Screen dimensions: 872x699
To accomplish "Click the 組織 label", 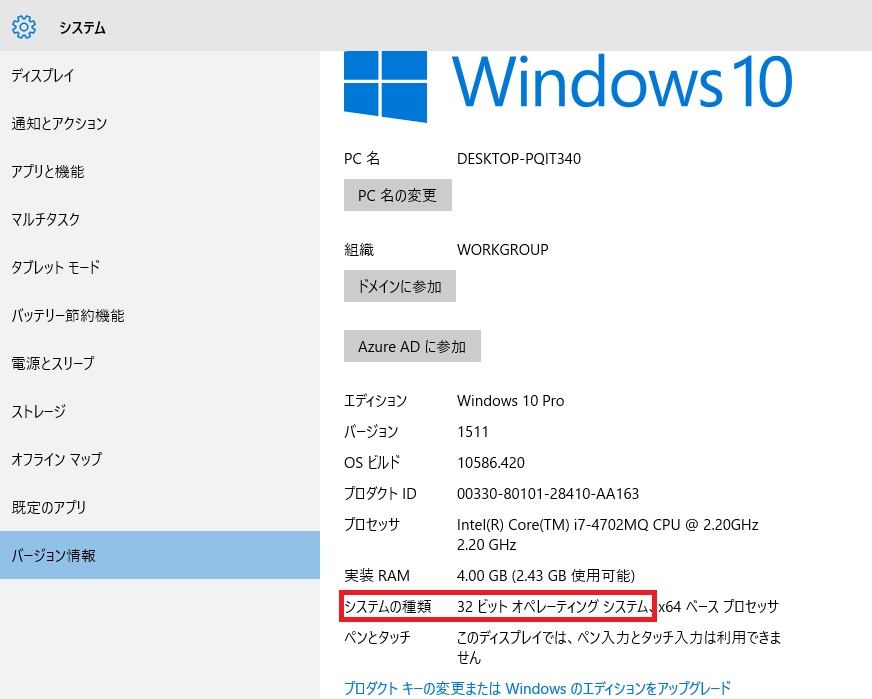I will click(x=359, y=250).
